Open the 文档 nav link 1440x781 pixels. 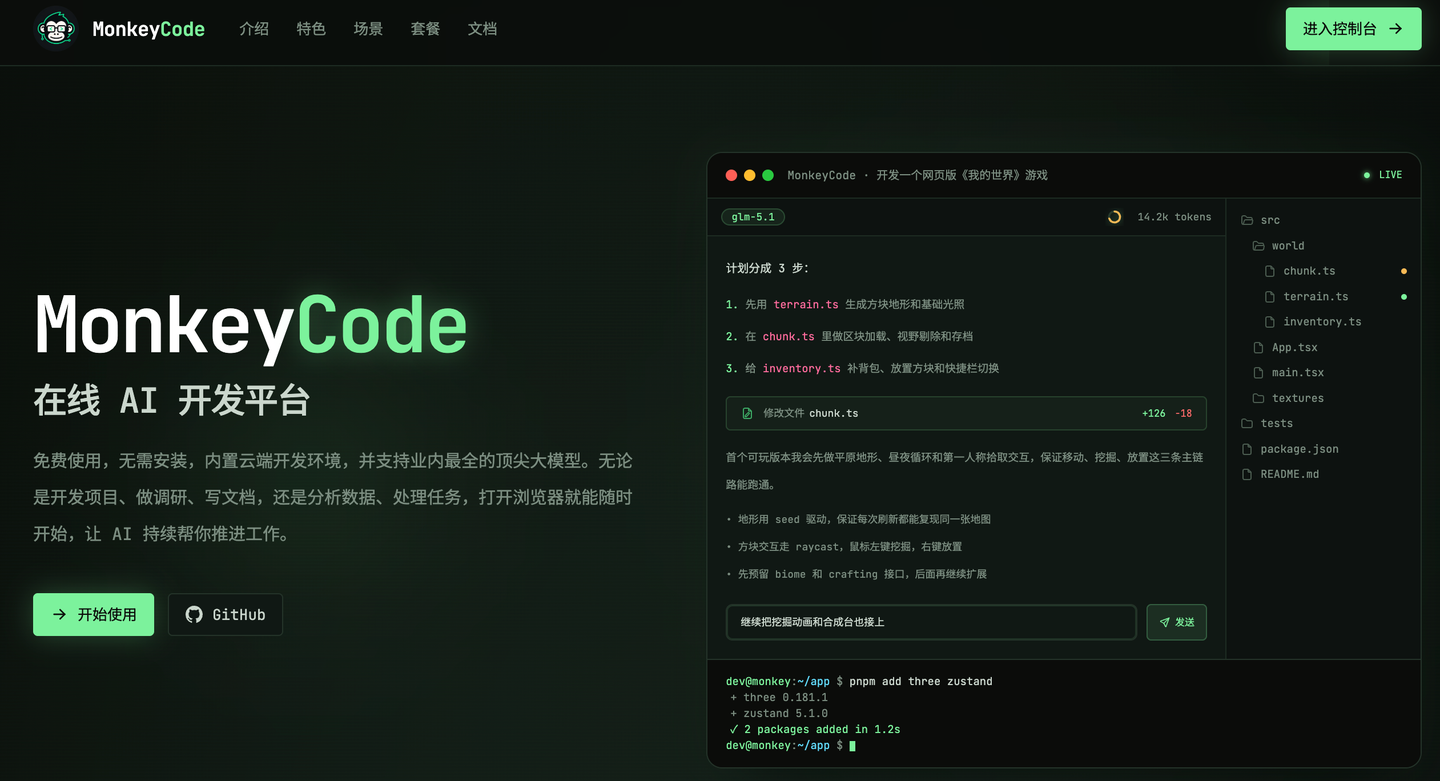coord(482,29)
